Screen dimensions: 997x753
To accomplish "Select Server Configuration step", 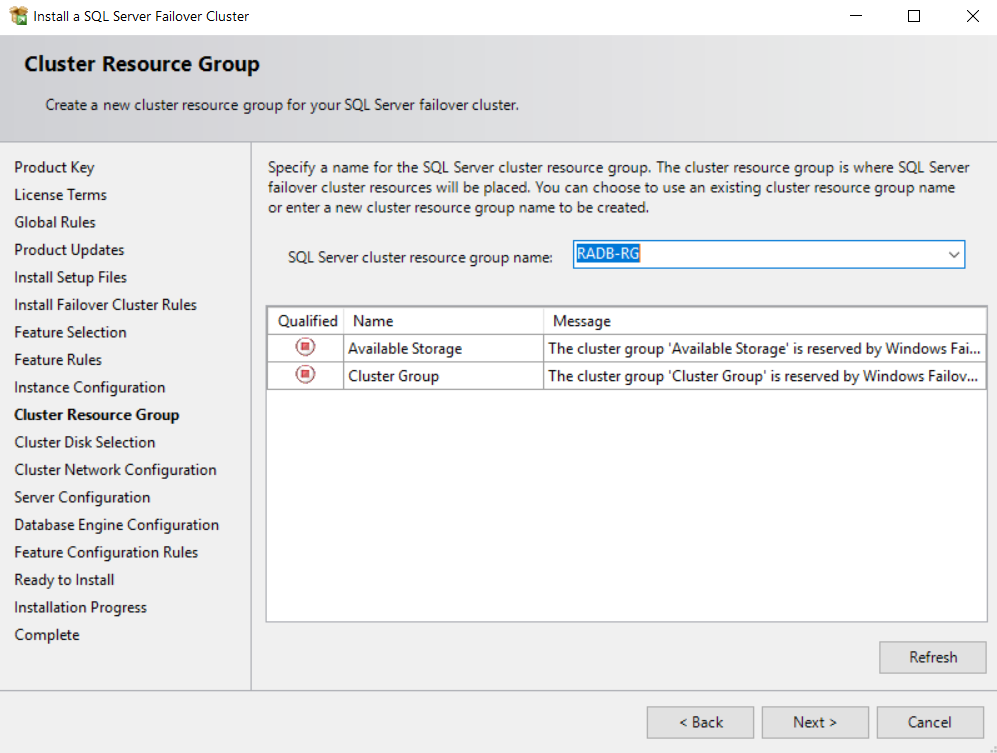I will tap(82, 497).
